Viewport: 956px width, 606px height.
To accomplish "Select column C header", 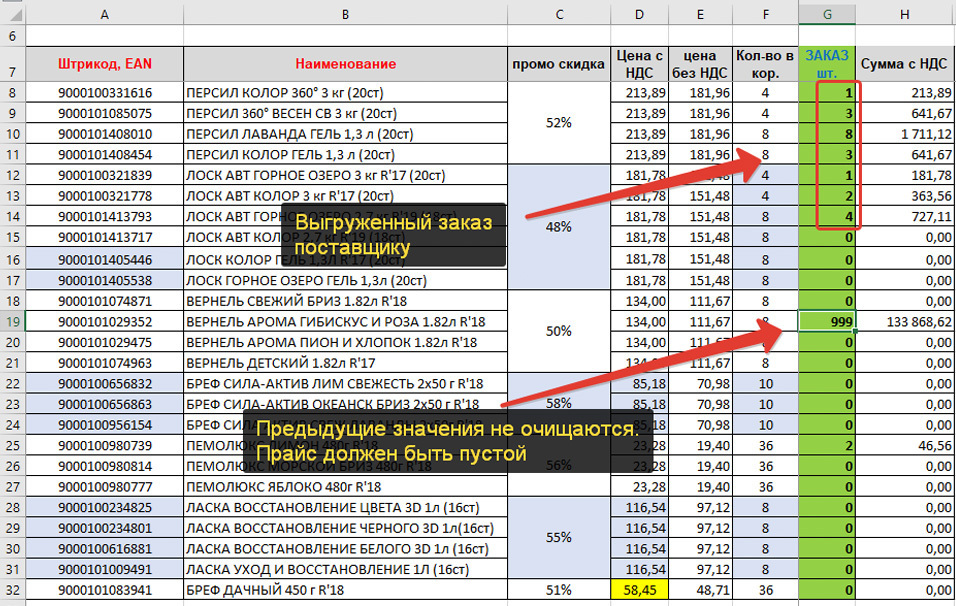I will pos(559,14).
